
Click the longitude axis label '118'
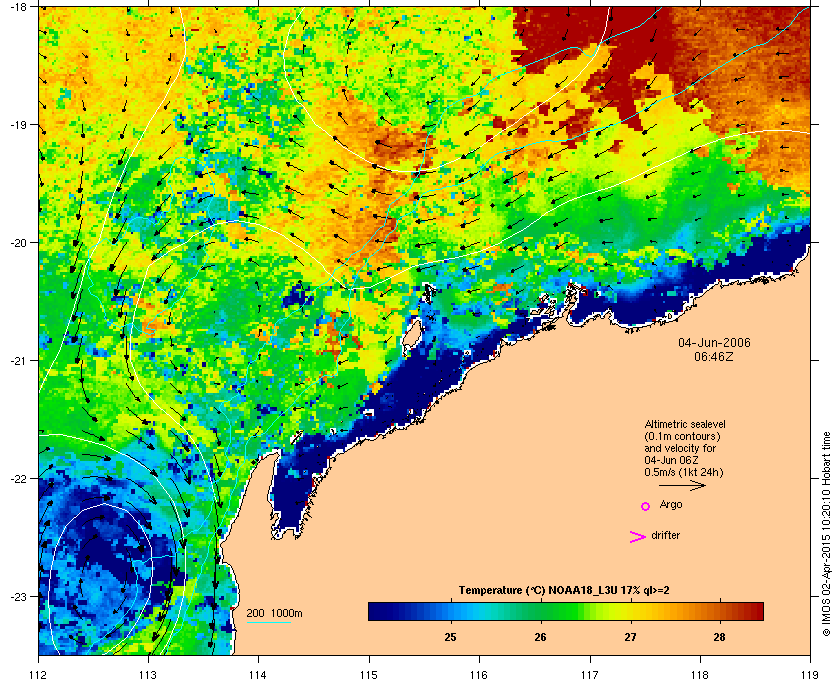700,675
